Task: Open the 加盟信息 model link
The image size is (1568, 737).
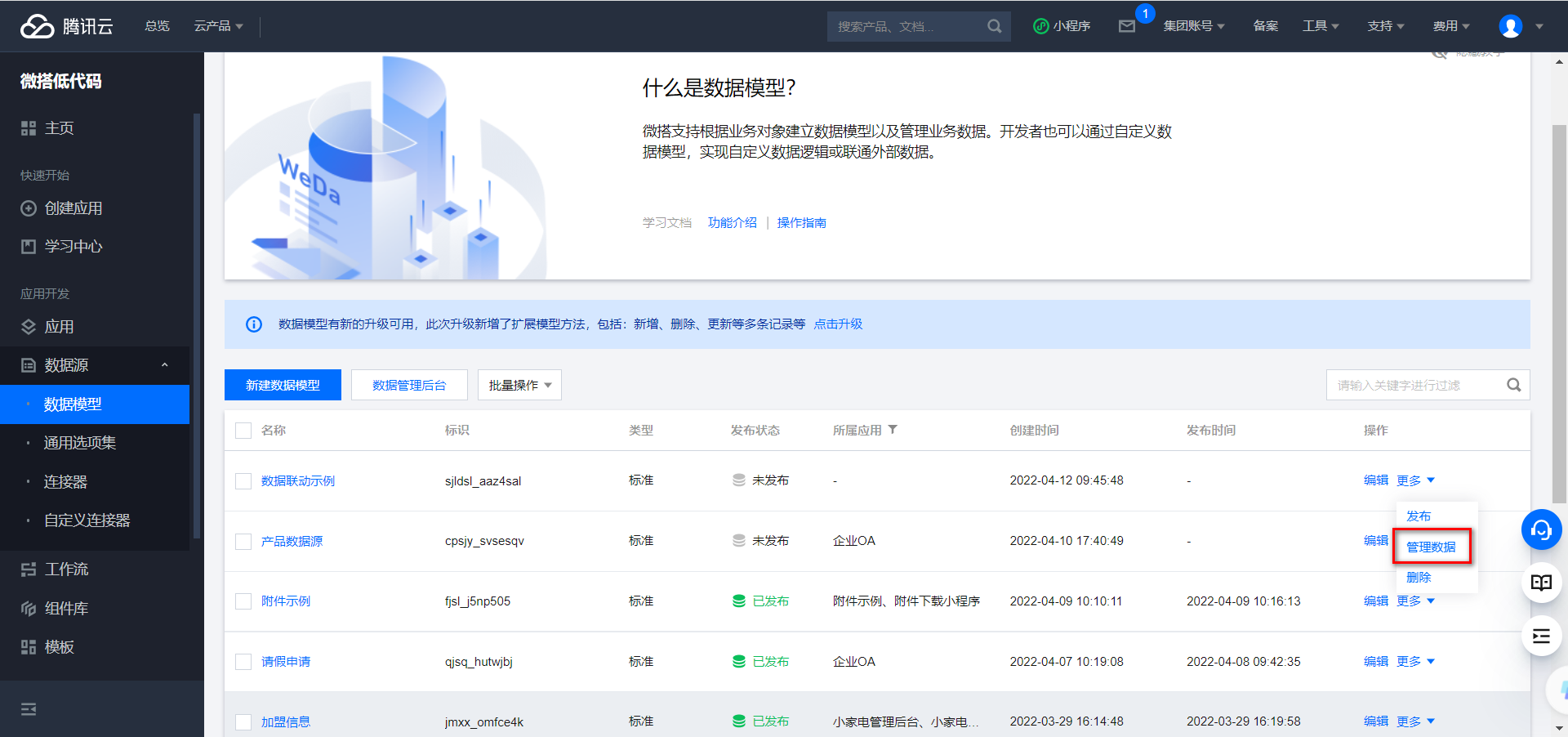Action: point(285,722)
